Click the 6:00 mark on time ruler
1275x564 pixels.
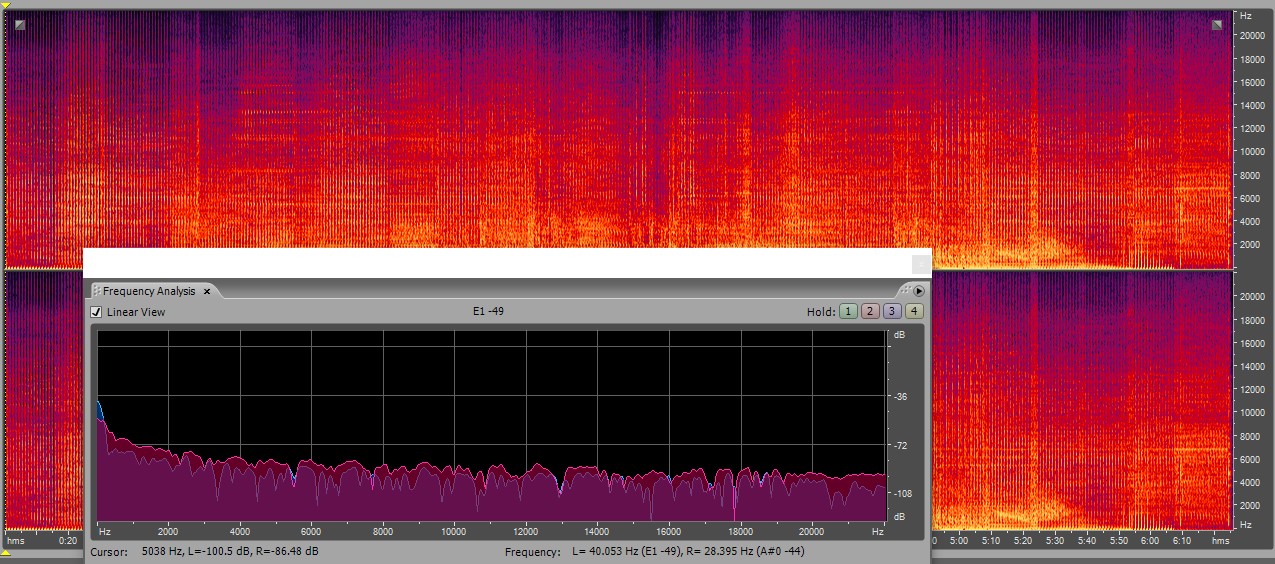[1150, 540]
